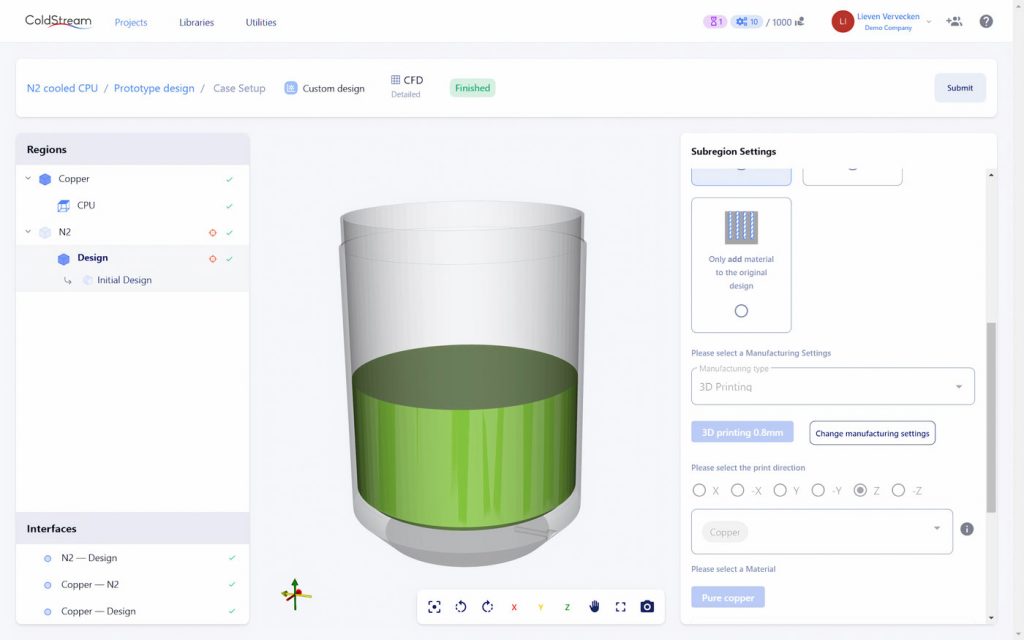Select the CPU subregion icon
The height and width of the screenshot is (640, 1024).
pyautogui.click(x=63, y=206)
